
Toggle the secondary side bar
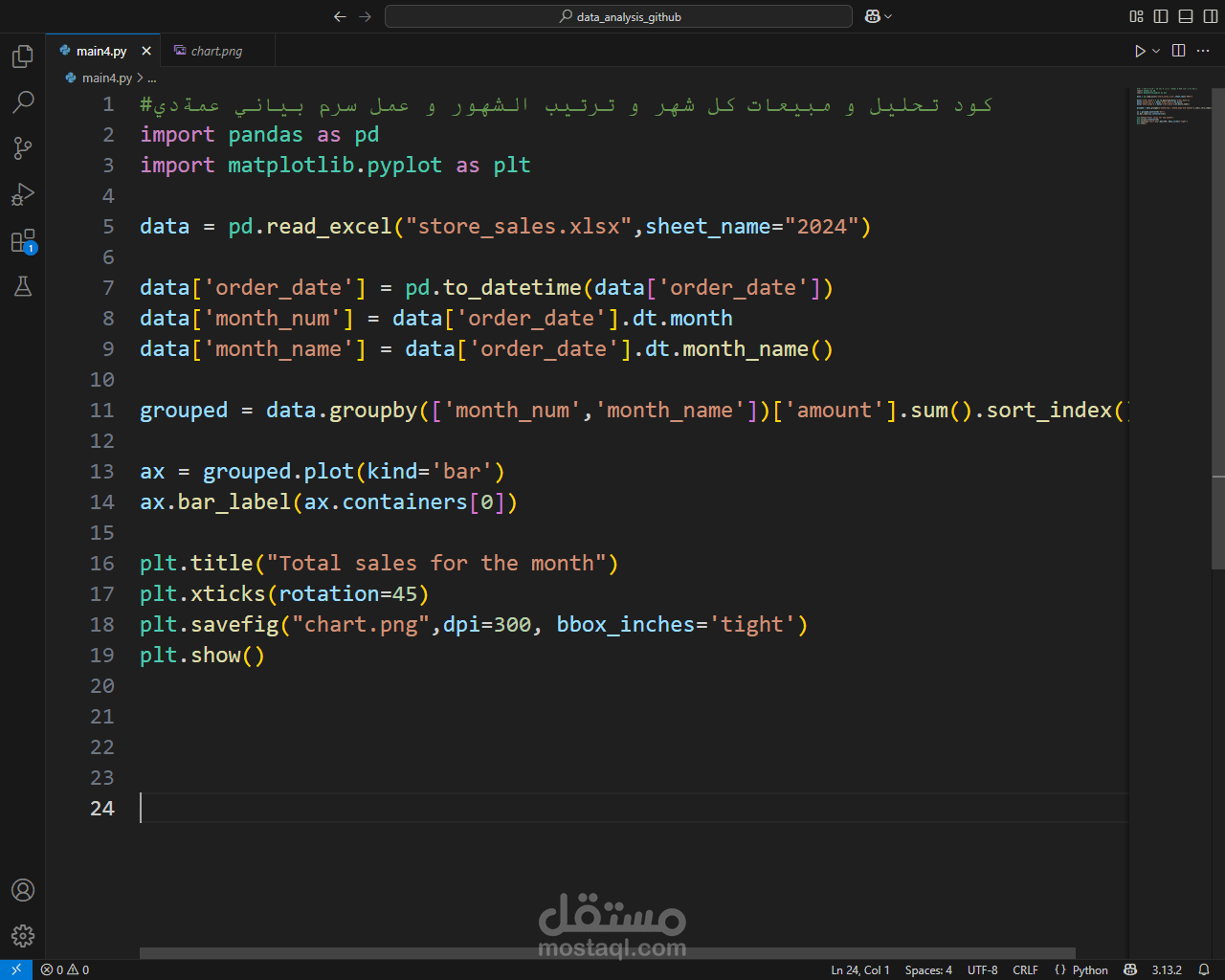(1211, 16)
